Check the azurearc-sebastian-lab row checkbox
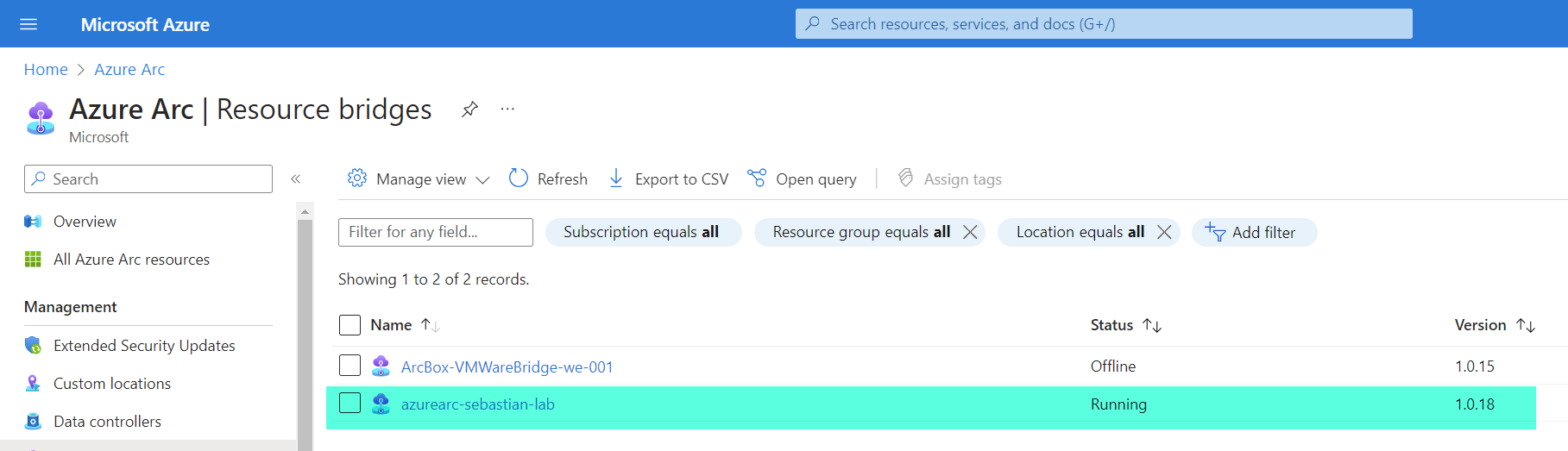Screen dimensions: 1568x451 (x=349, y=404)
